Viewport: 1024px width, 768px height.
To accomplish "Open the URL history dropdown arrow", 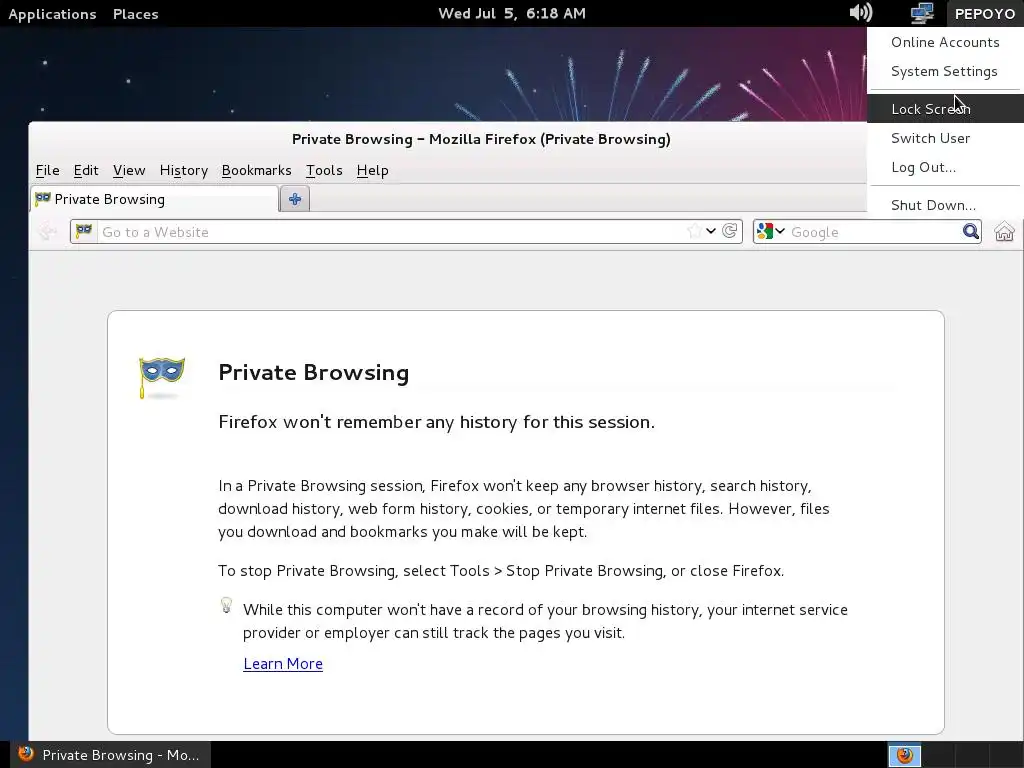I will point(711,231).
